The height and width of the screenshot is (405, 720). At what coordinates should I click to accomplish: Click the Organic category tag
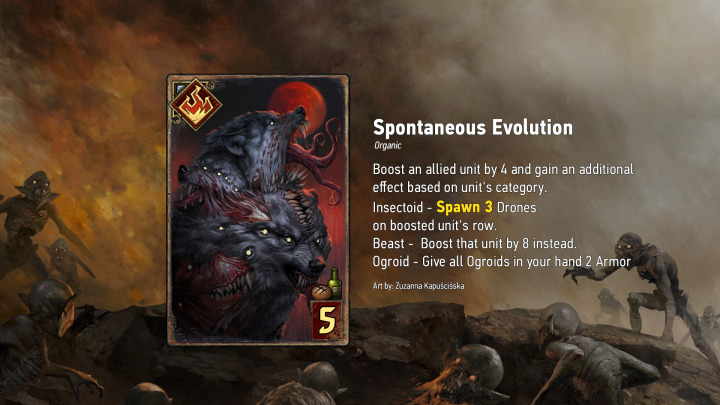[388, 146]
